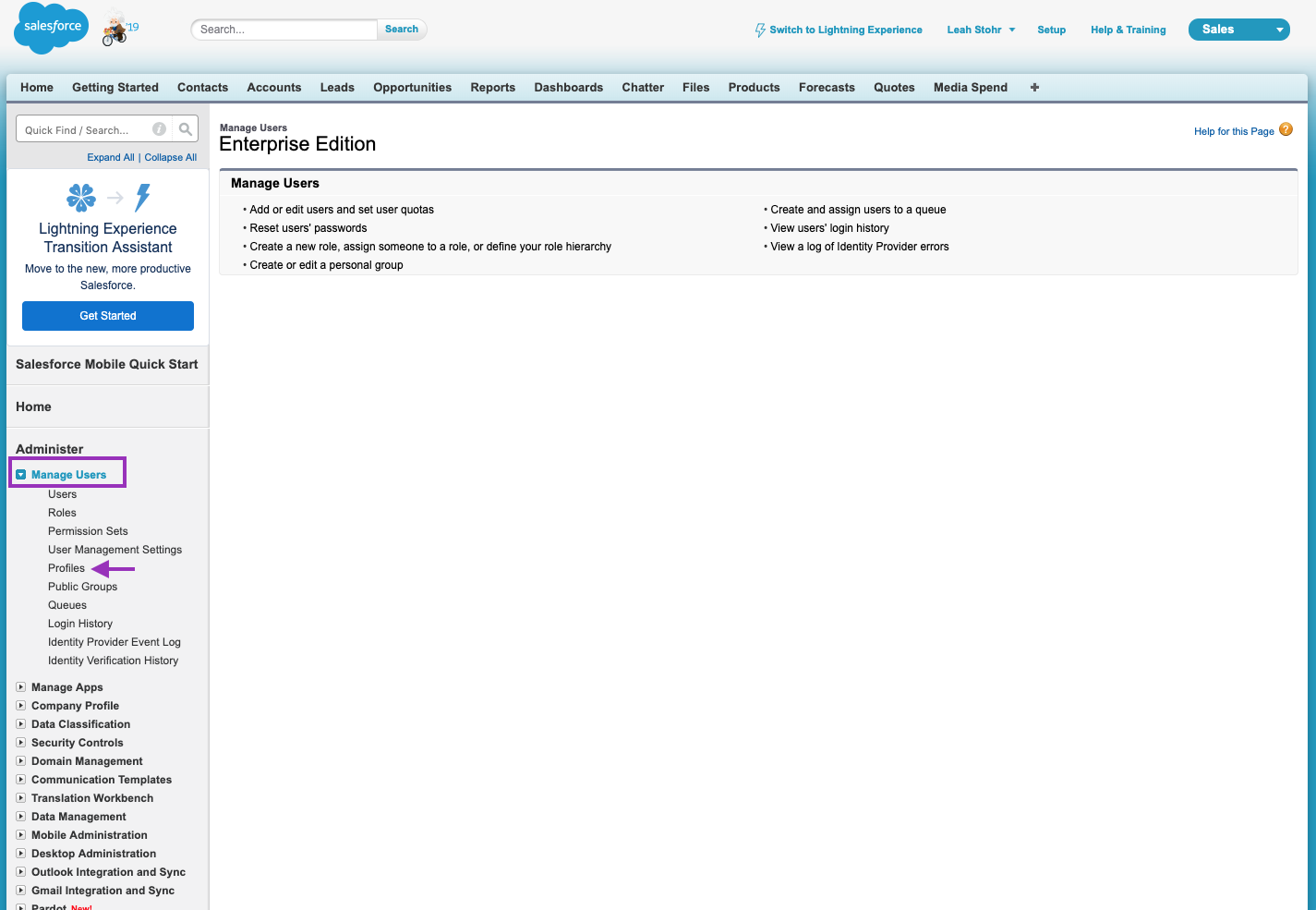Expand the Desktop Administration section
The image size is (1316, 910).
pyautogui.click(x=21, y=854)
